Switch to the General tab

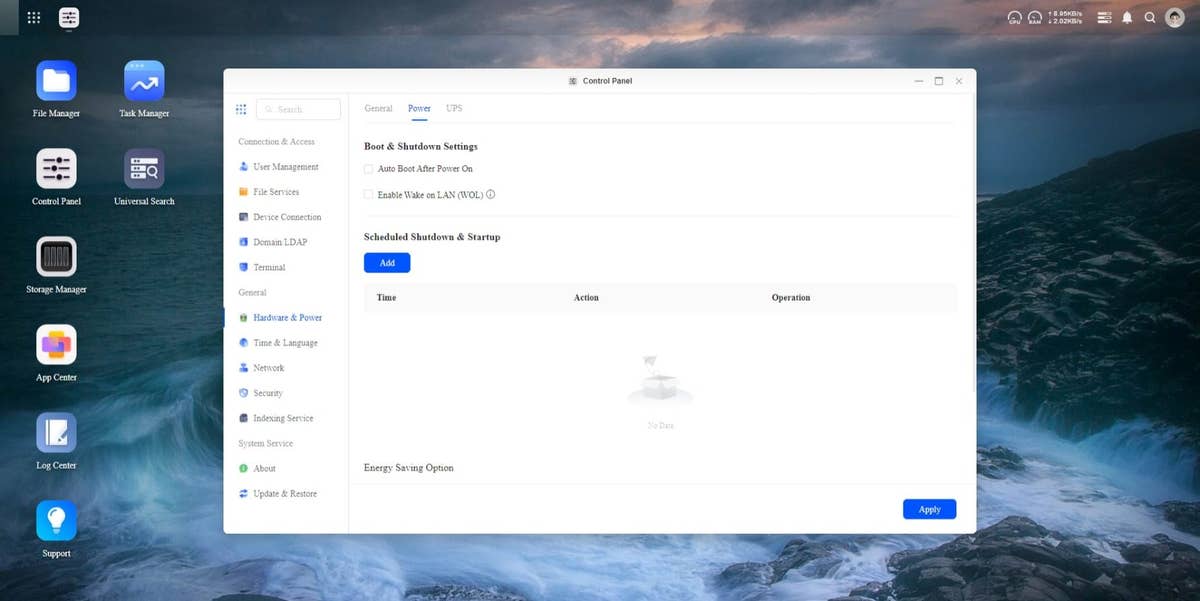(378, 108)
